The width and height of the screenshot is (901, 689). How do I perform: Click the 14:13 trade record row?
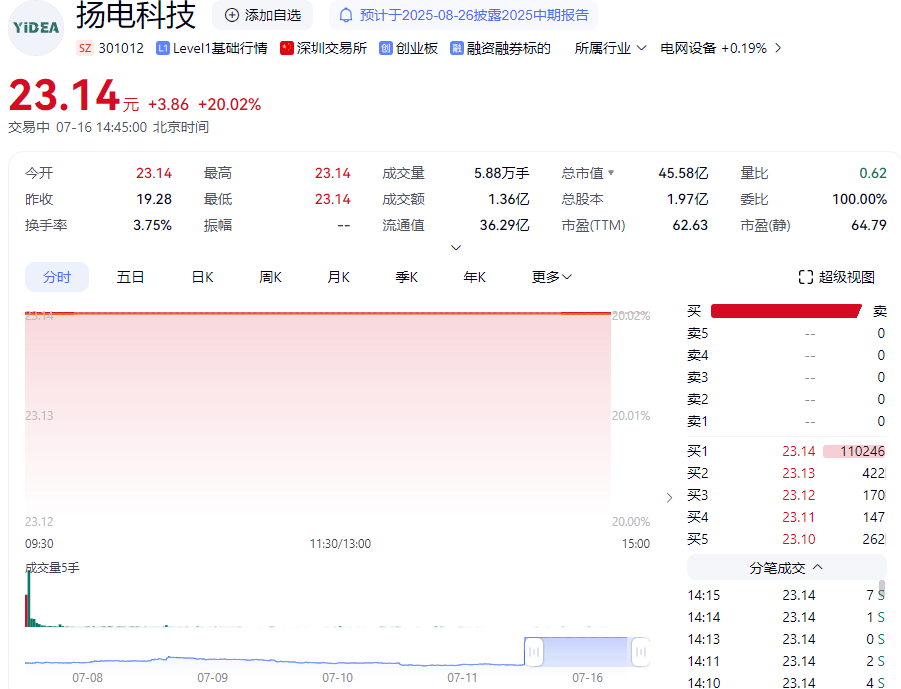(x=786, y=639)
